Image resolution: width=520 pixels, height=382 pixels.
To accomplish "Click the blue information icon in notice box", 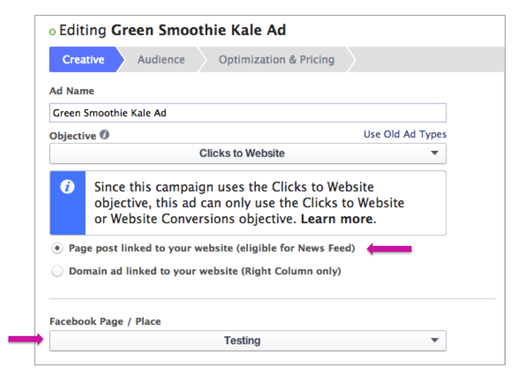I will coord(67,187).
